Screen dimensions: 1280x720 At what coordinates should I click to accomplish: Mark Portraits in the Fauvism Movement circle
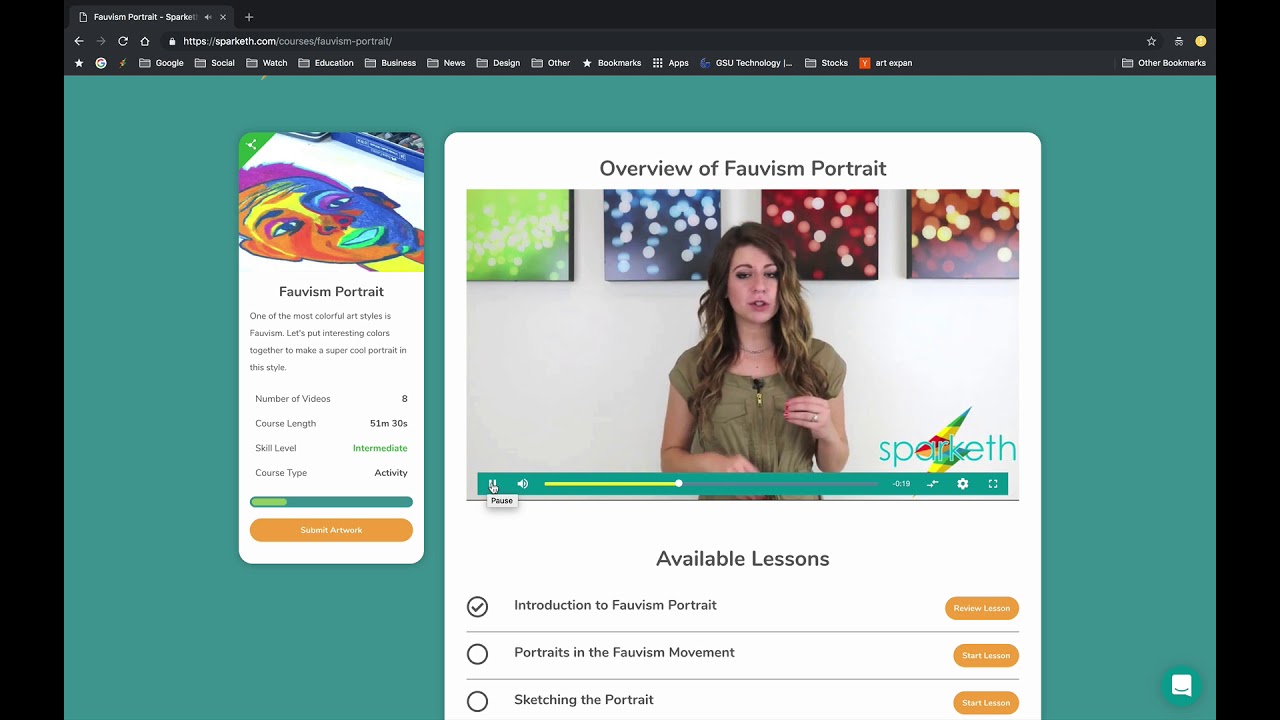coord(477,654)
